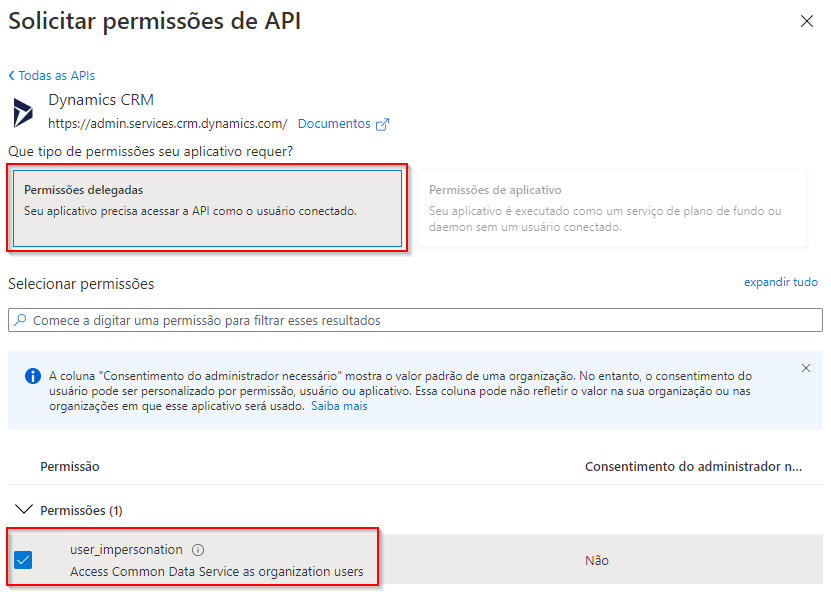This screenshot has width=831, height=609.
Task: Close the Solicitar permissões de API panel
Action: coord(807,21)
